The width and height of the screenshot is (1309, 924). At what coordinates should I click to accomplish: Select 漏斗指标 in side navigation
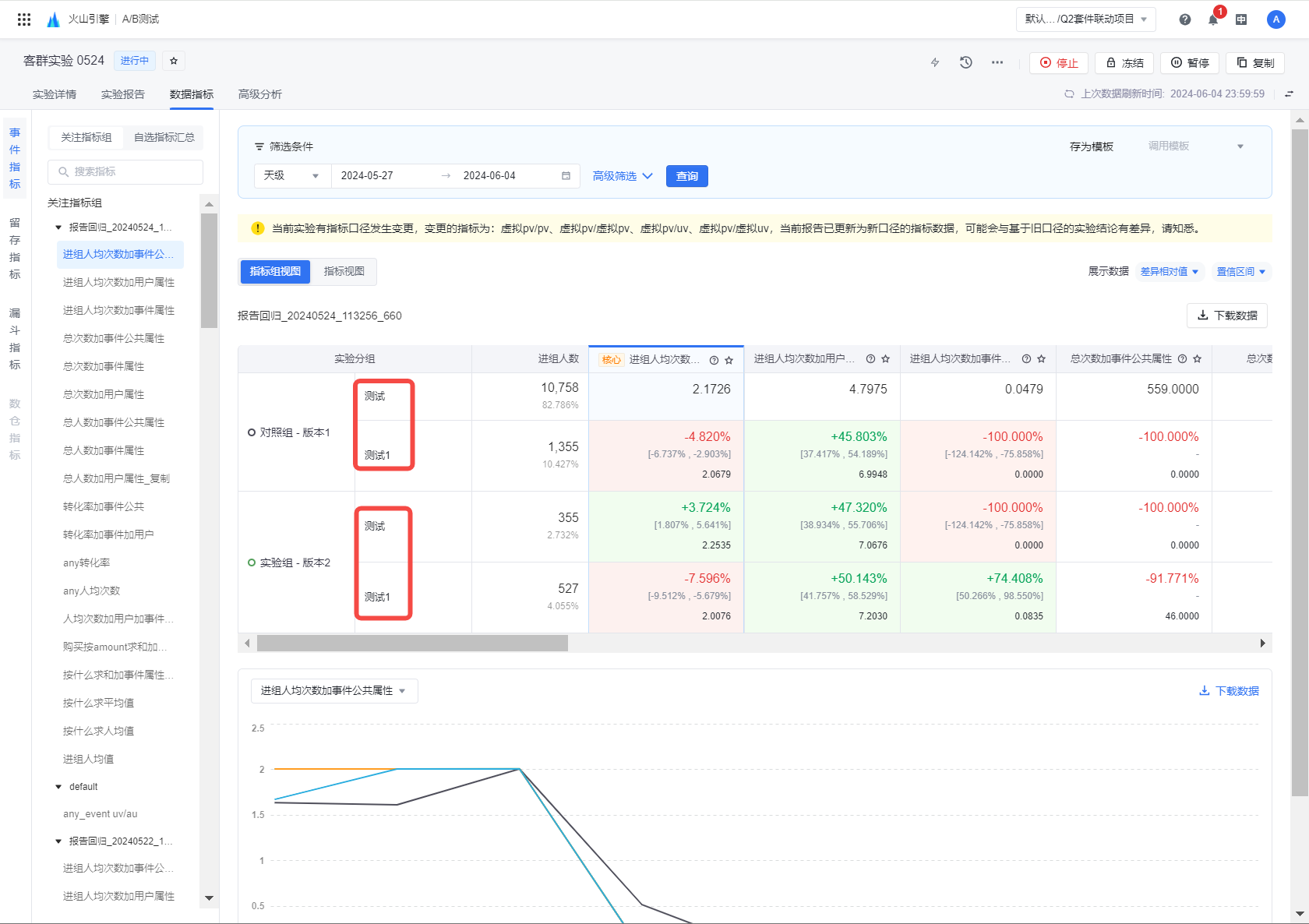click(x=15, y=339)
